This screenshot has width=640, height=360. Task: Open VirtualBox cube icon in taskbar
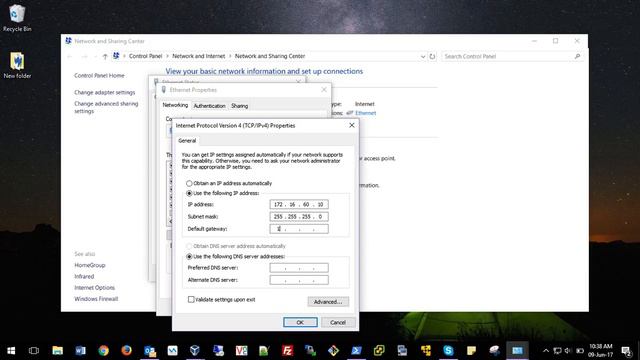195,351
